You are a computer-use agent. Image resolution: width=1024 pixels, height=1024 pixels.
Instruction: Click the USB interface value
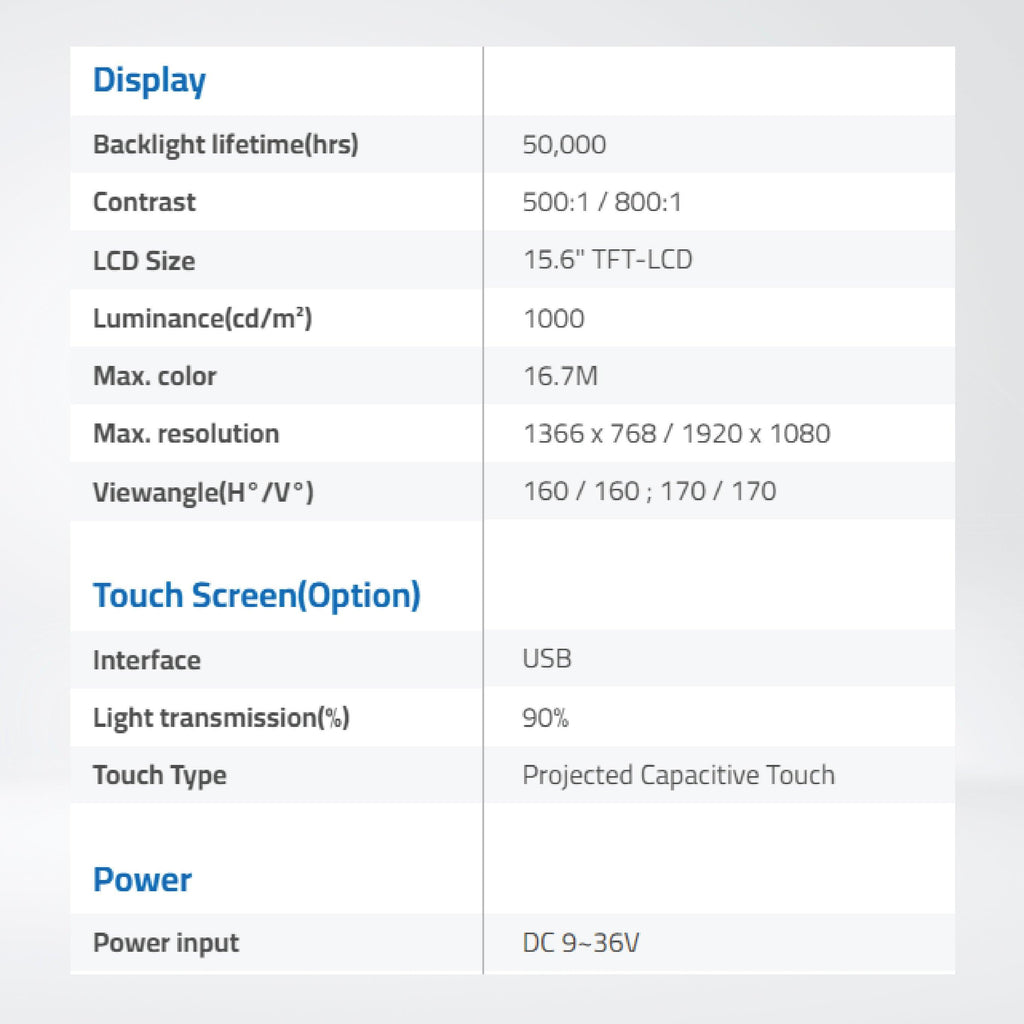[547, 658]
